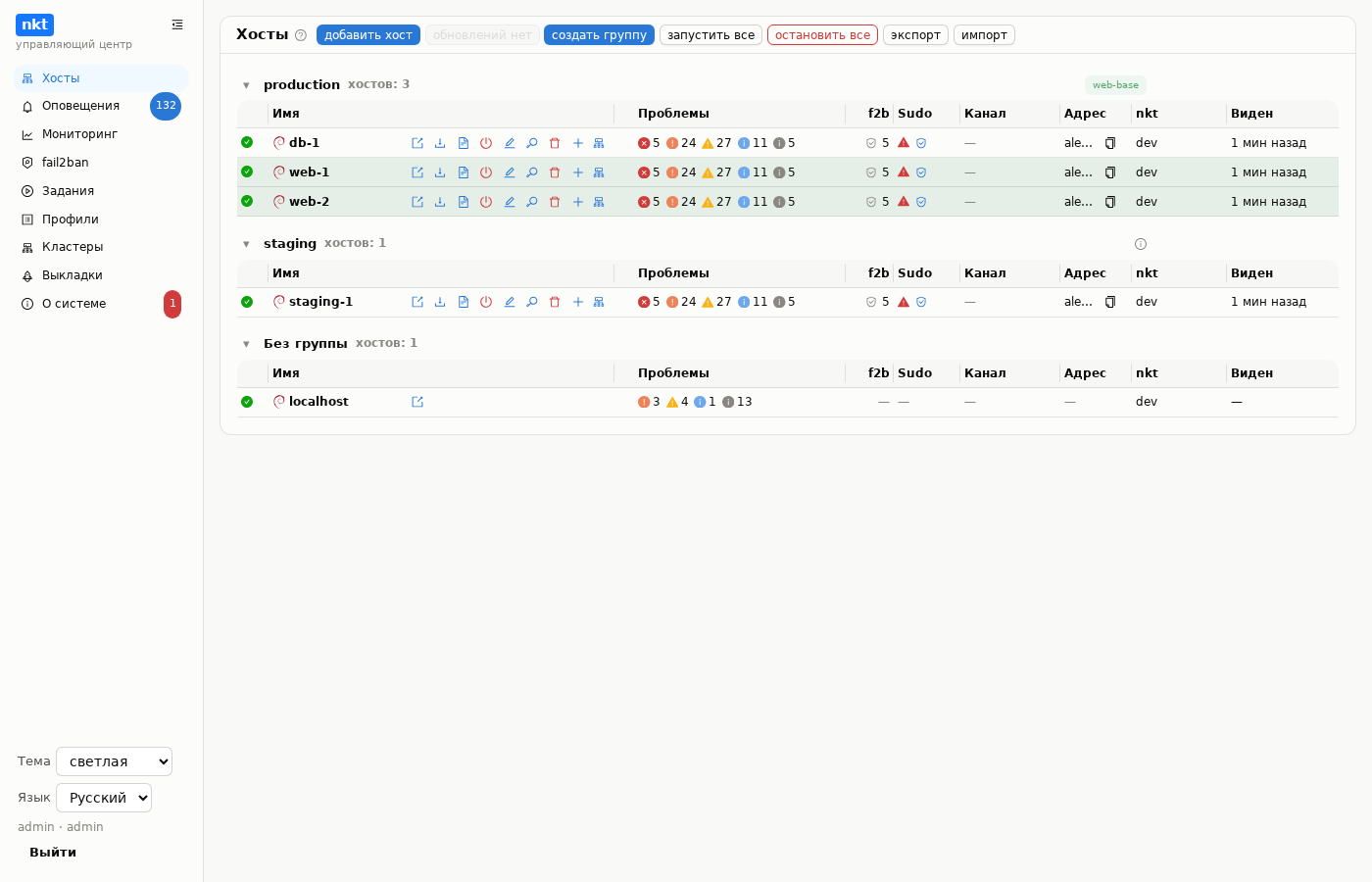Click the cluster icon in db-1 row

click(x=599, y=143)
